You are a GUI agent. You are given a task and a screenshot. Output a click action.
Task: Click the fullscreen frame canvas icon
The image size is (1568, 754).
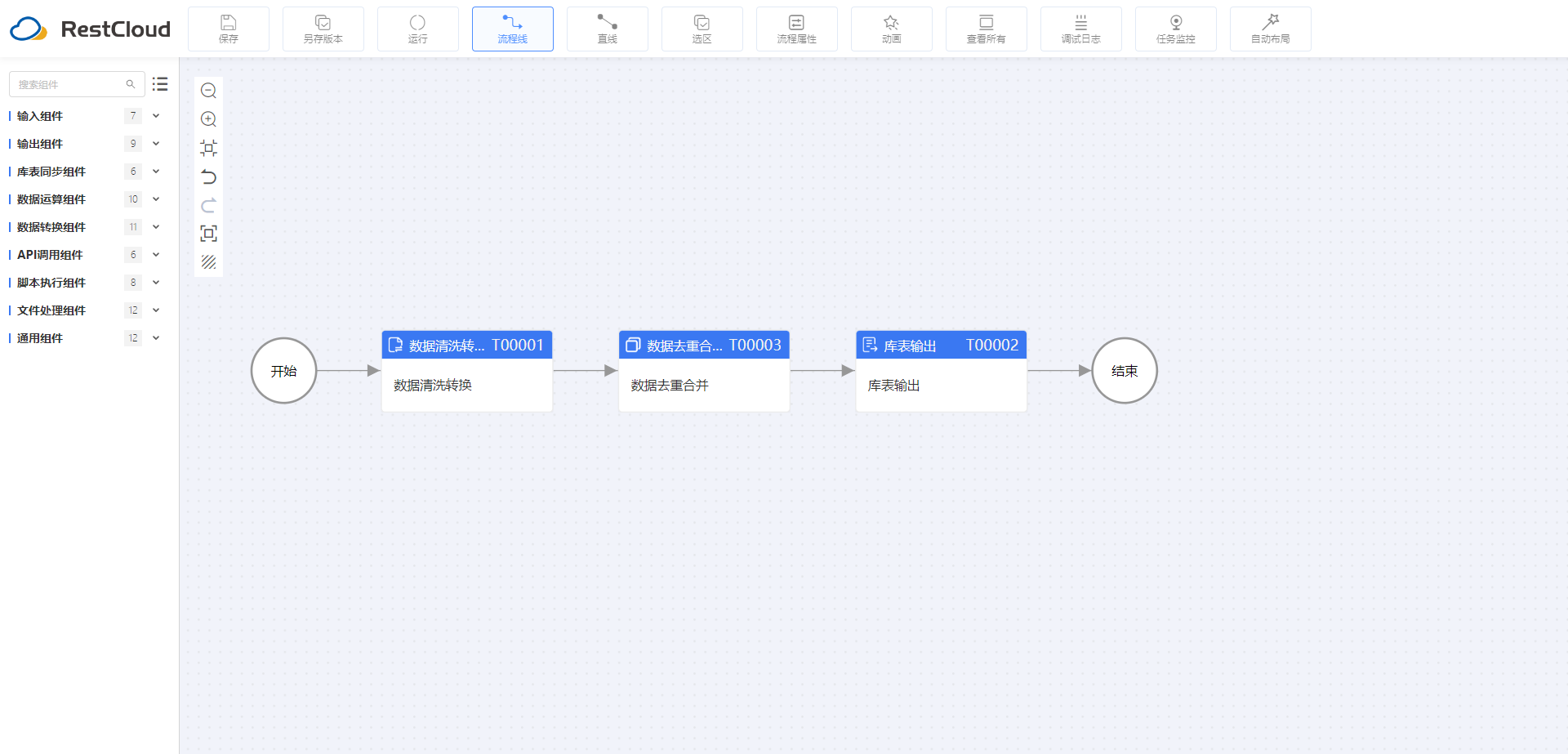click(209, 234)
